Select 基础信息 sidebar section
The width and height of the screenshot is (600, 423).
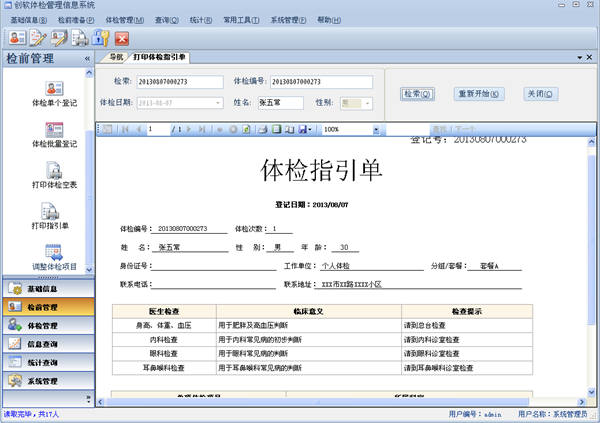coord(49,289)
